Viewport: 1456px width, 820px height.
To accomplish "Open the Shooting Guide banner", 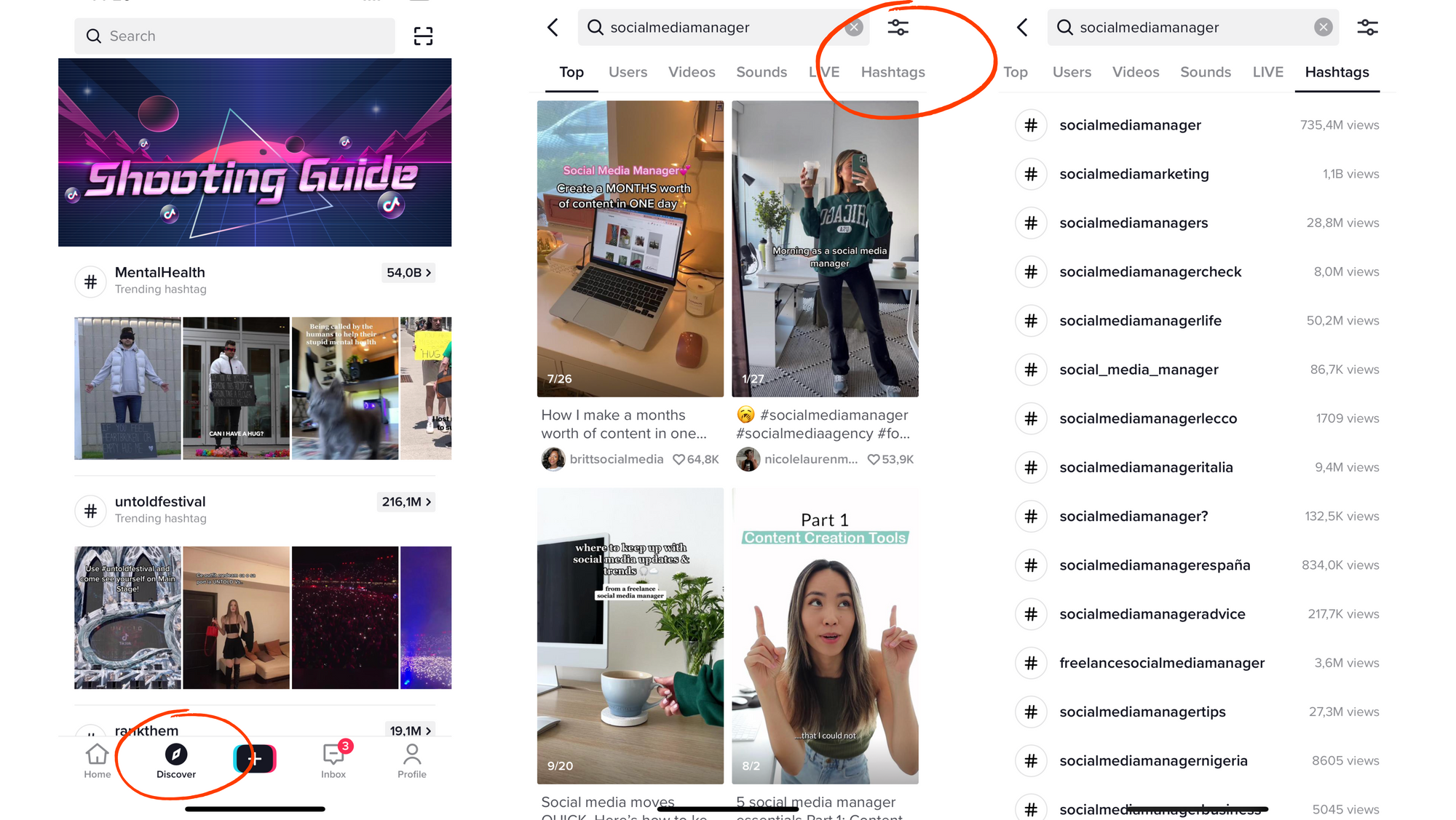I will (x=255, y=152).
